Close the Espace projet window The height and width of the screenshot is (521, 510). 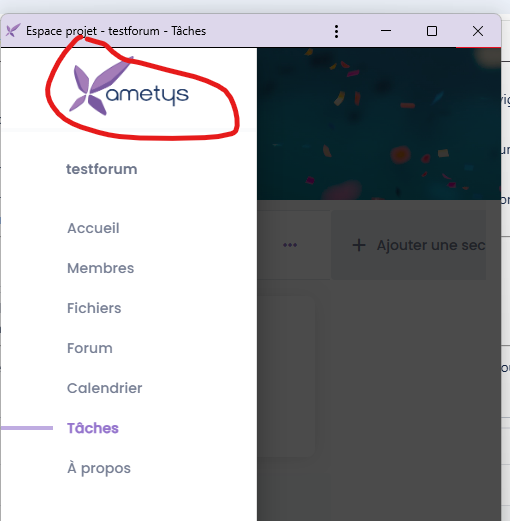tap(478, 31)
